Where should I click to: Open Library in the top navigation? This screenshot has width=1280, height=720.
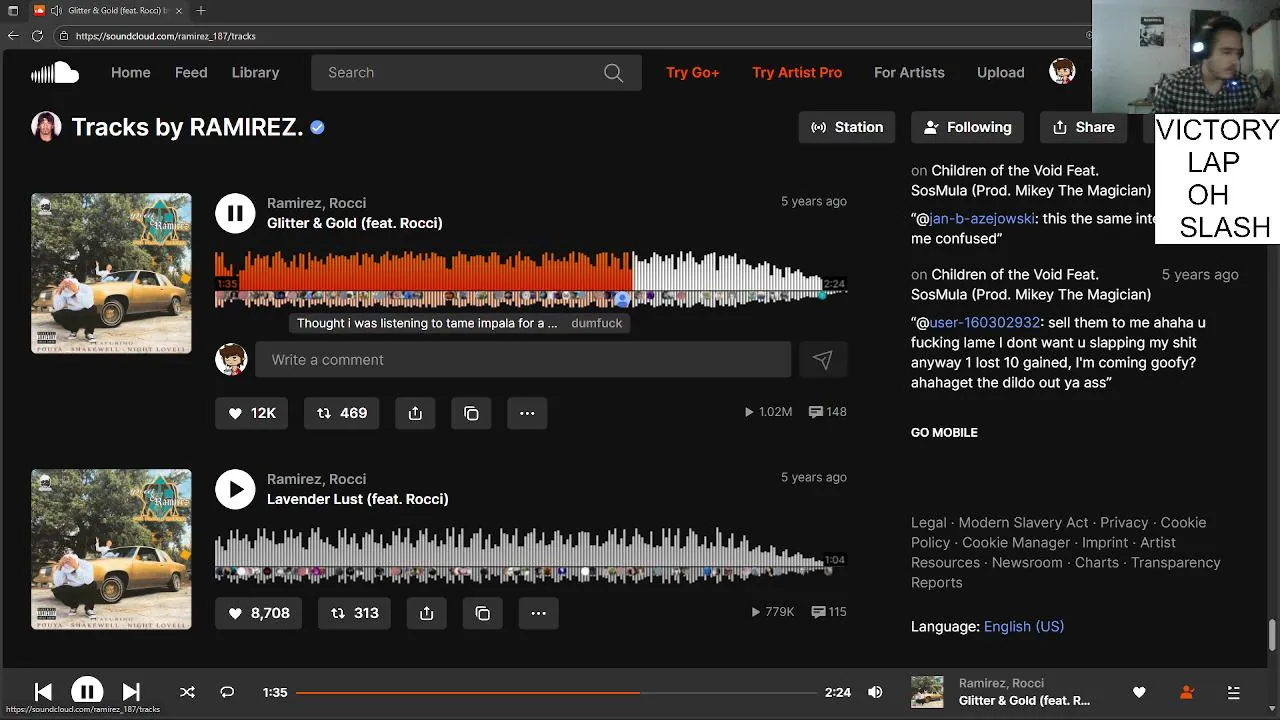(x=256, y=73)
